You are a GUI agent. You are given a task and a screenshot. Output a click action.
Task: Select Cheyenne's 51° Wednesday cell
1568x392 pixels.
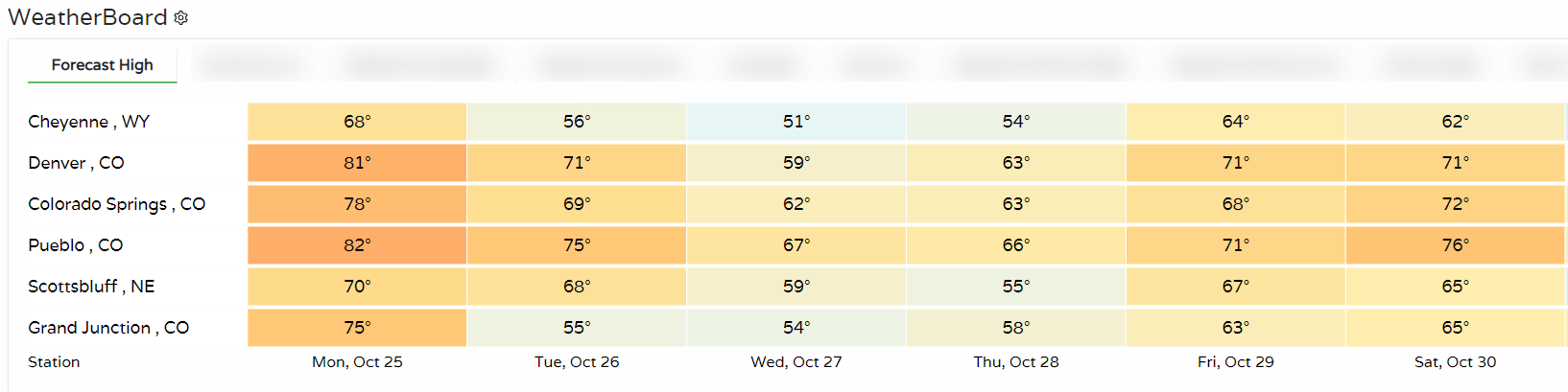pos(796,122)
